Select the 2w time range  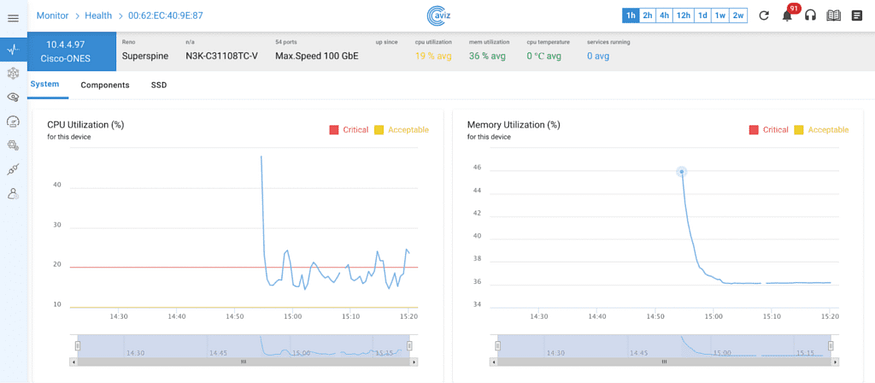pyautogui.click(x=738, y=16)
